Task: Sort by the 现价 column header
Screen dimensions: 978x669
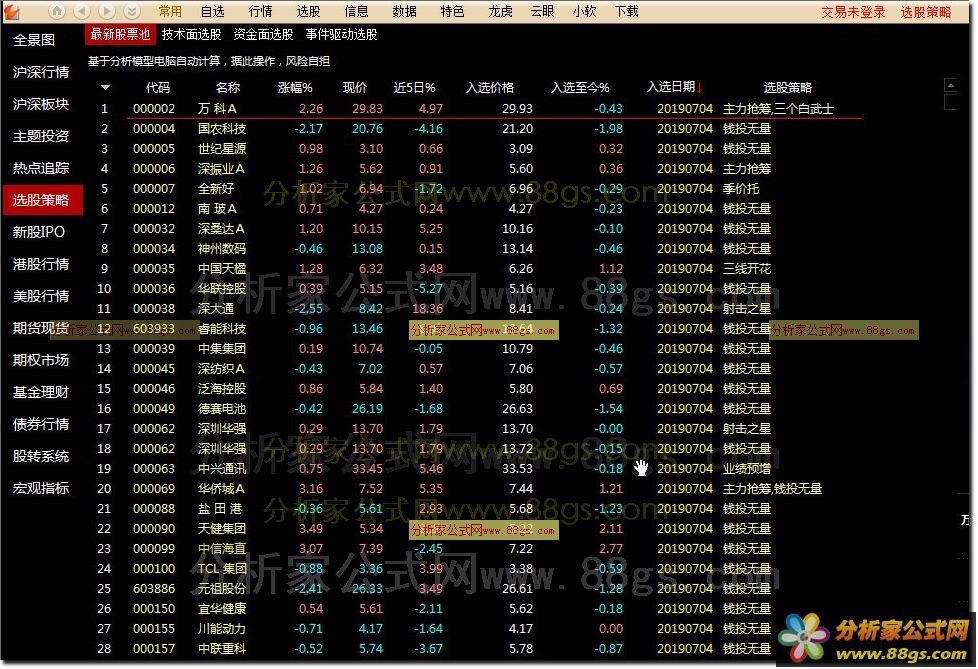Action: [x=355, y=88]
